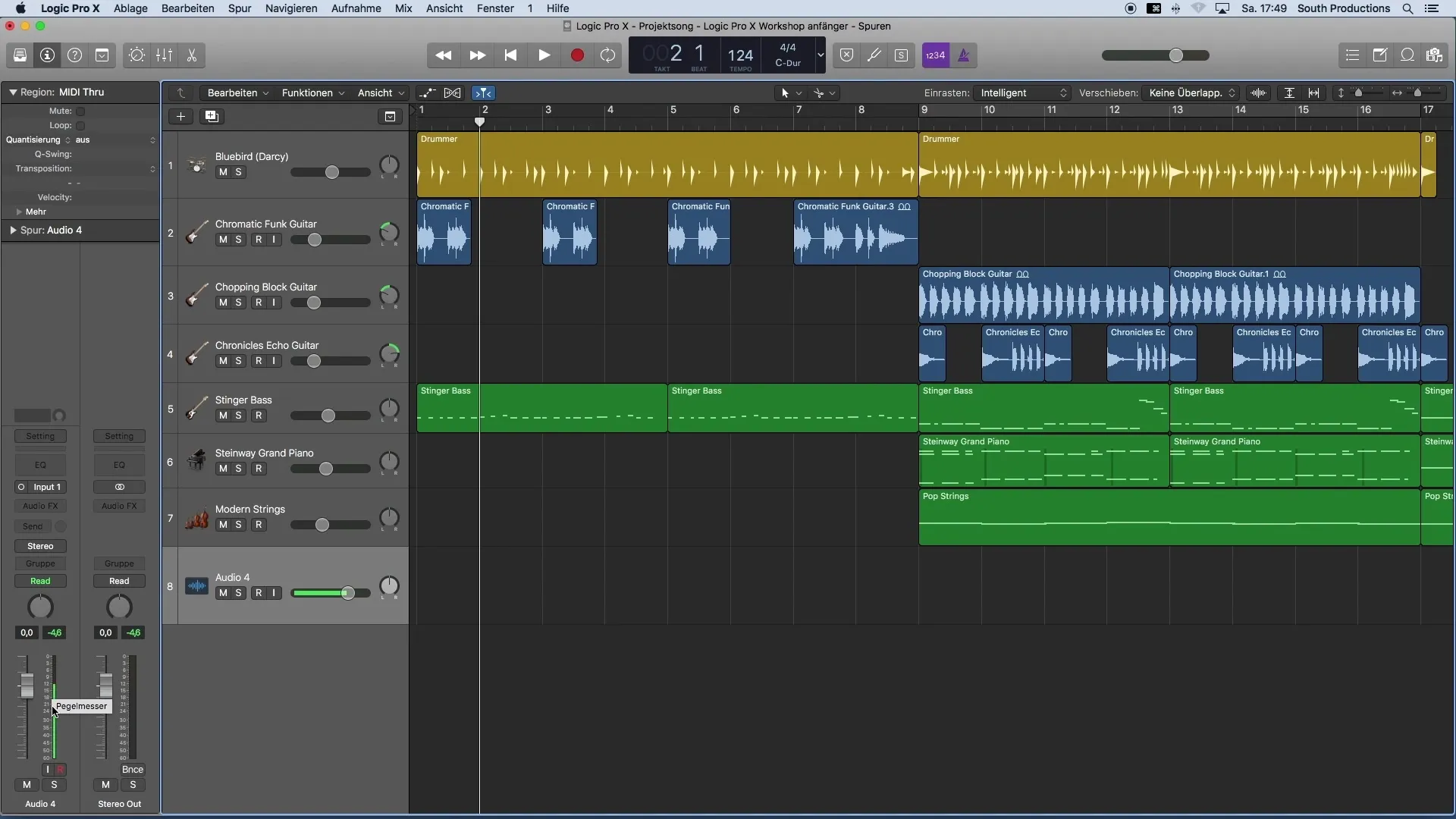Open the Library panel icon
This screenshot has height=819, width=1456.
[x=20, y=55]
